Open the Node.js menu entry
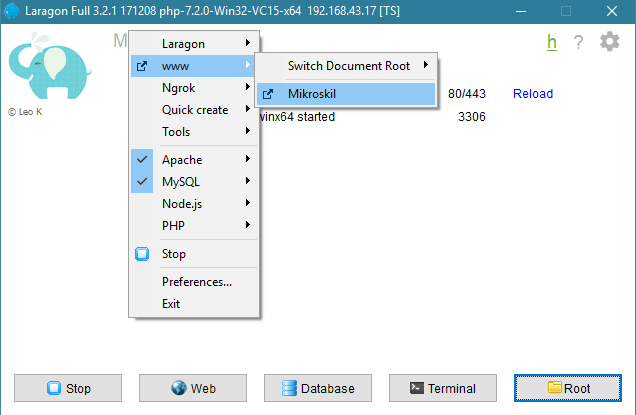The width and height of the screenshot is (636, 415). 194,204
